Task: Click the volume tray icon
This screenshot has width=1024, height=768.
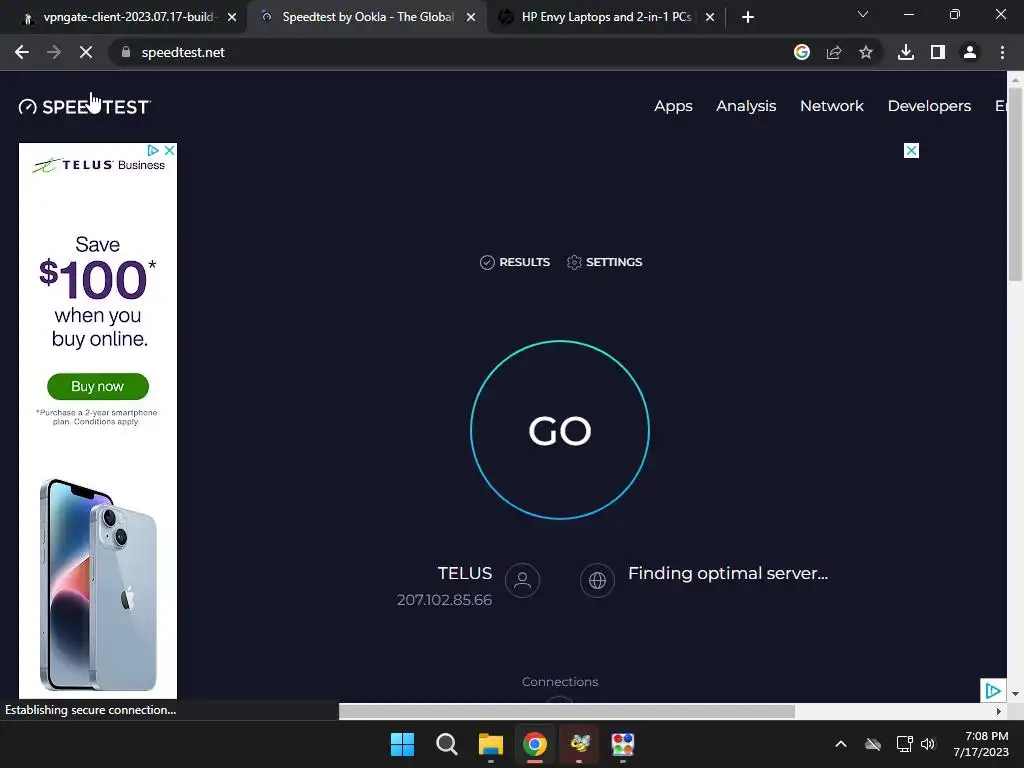Action: (x=927, y=744)
